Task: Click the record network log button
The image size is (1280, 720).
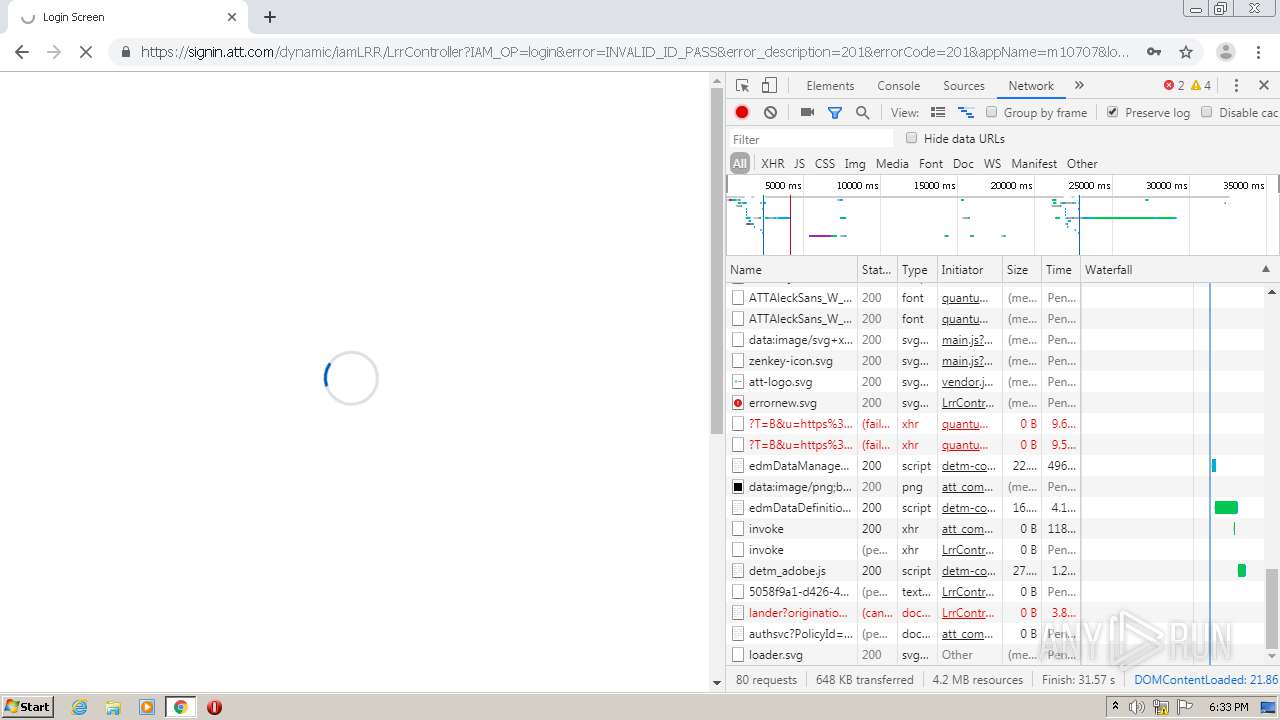Action: click(x=742, y=113)
